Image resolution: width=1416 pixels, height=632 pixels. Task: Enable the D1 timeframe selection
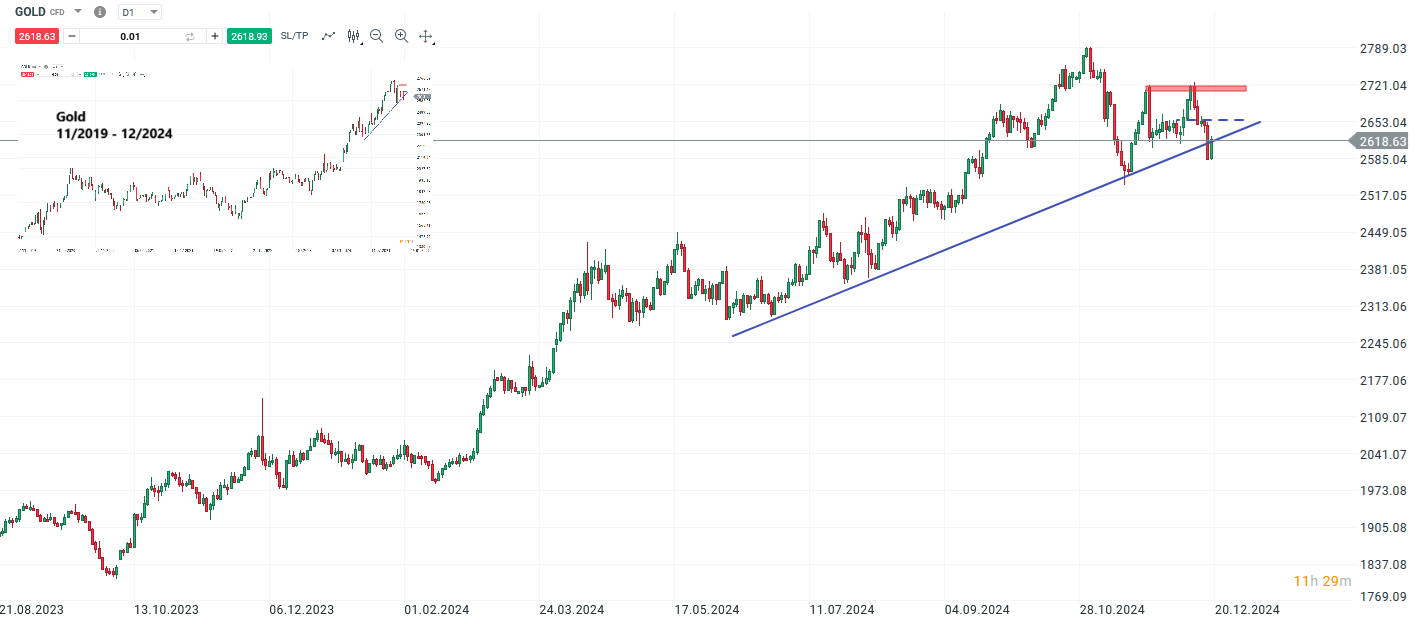click(x=127, y=12)
